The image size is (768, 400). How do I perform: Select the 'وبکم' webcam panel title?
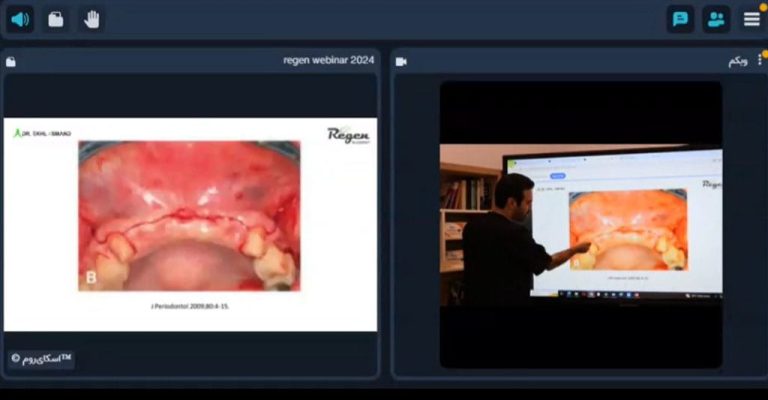pyautogui.click(x=738, y=61)
